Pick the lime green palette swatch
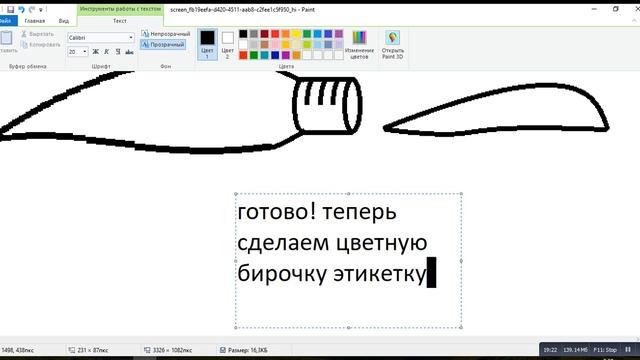 click(x=307, y=44)
